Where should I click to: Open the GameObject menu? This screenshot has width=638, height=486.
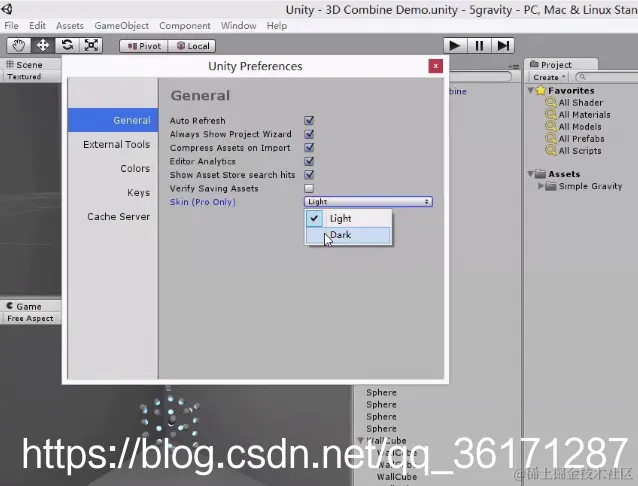[x=122, y=26]
